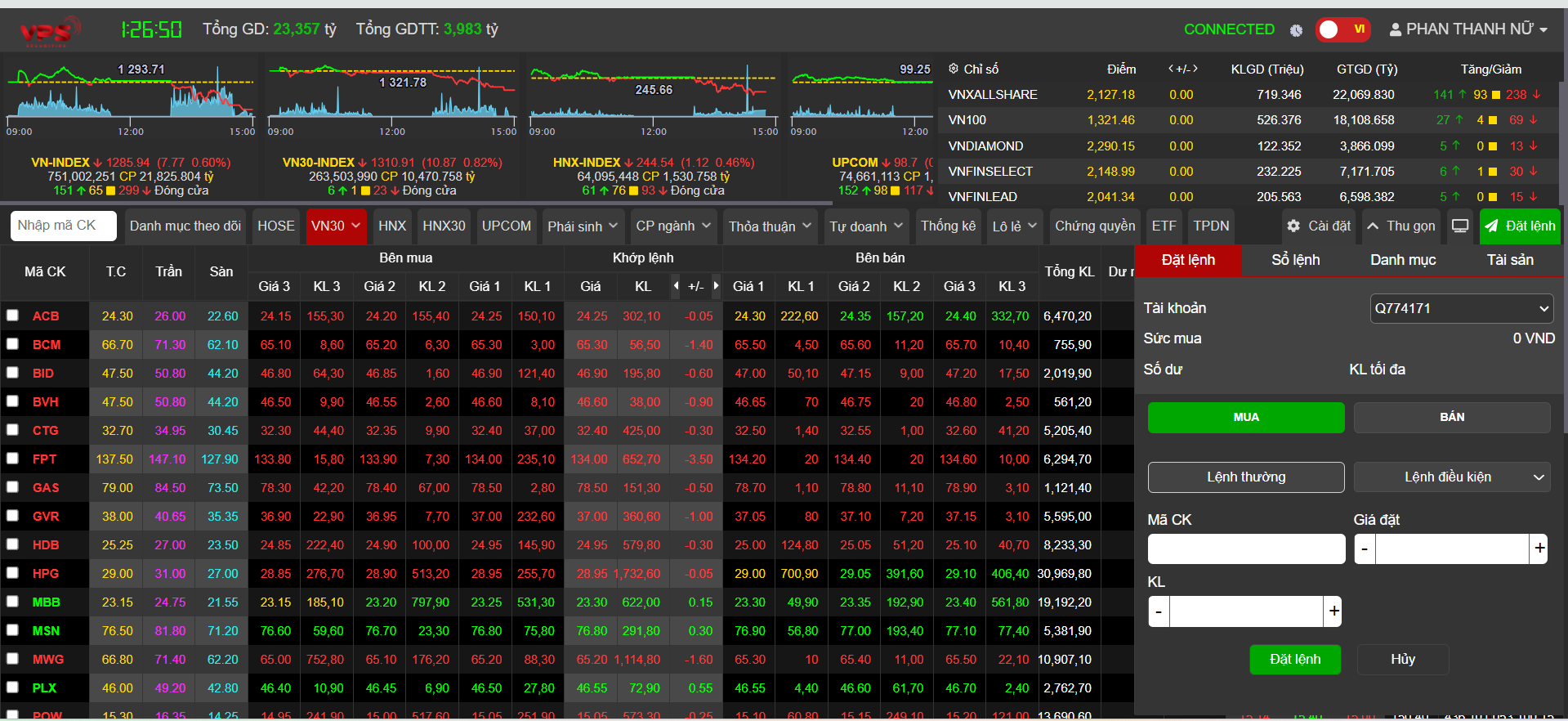This screenshot has height=721, width=1568.
Task: Focus the Giá đặt price field
Action: pyautogui.click(x=1452, y=549)
